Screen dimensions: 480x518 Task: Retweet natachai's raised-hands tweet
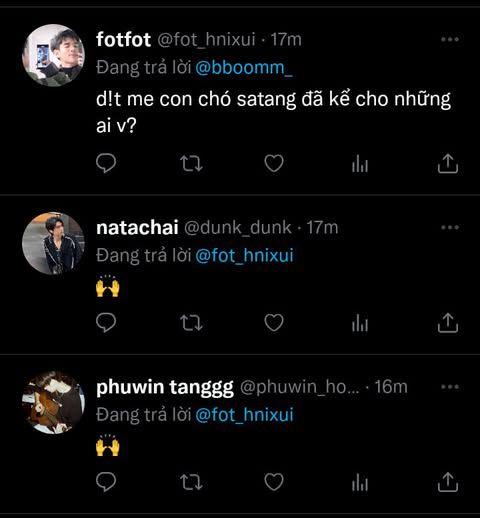coord(191,323)
